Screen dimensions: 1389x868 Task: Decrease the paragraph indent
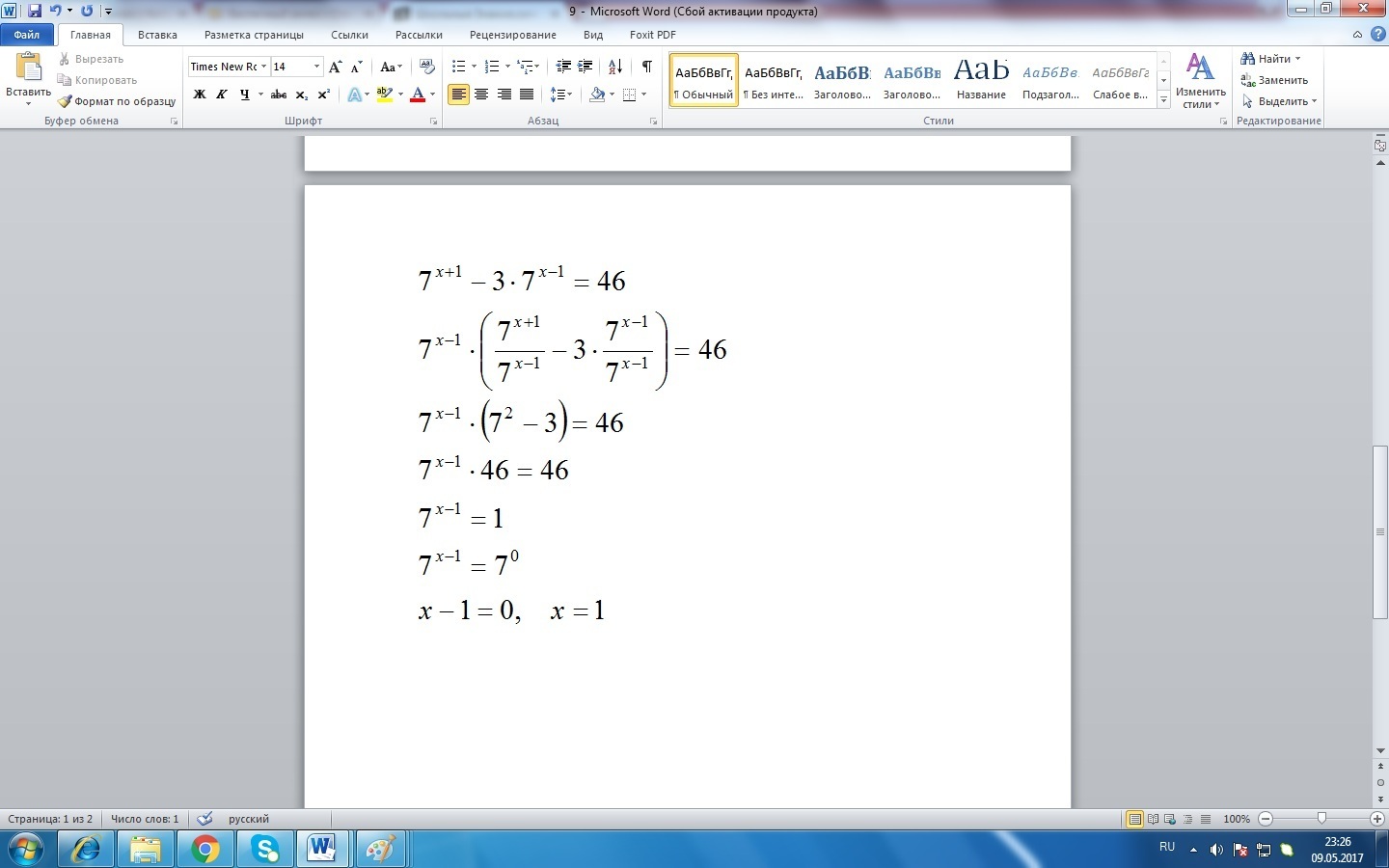(563, 67)
